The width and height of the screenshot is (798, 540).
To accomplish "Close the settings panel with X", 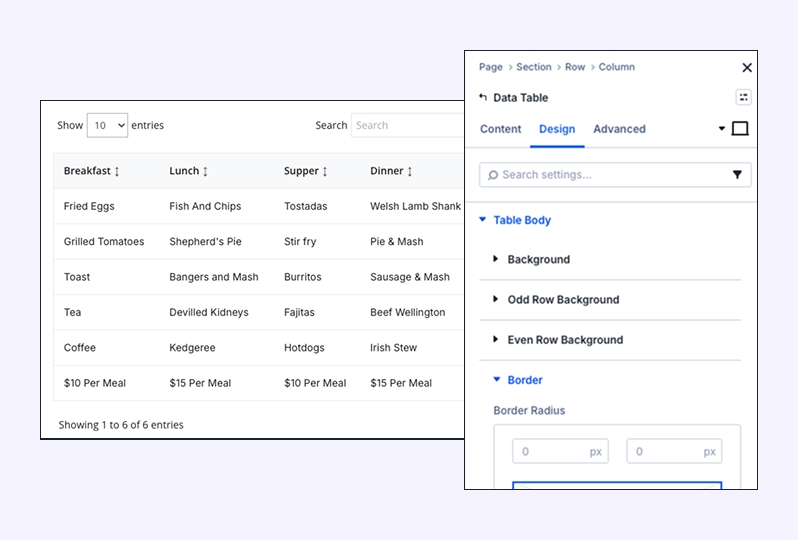I will pyautogui.click(x=746, y=68).
